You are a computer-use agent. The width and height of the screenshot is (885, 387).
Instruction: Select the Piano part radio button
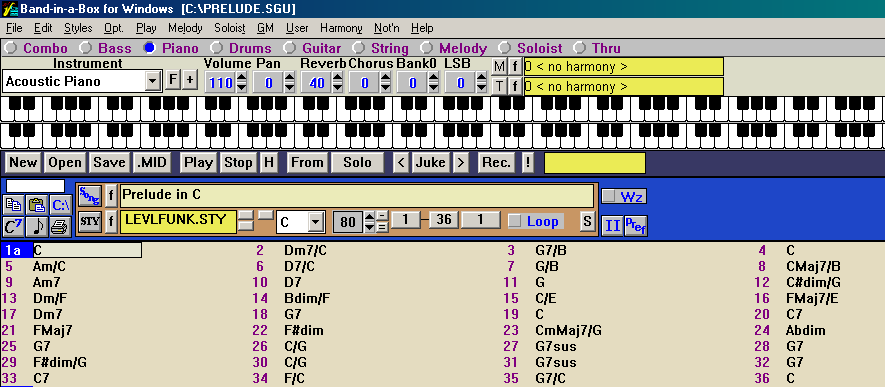pos(150,48)
